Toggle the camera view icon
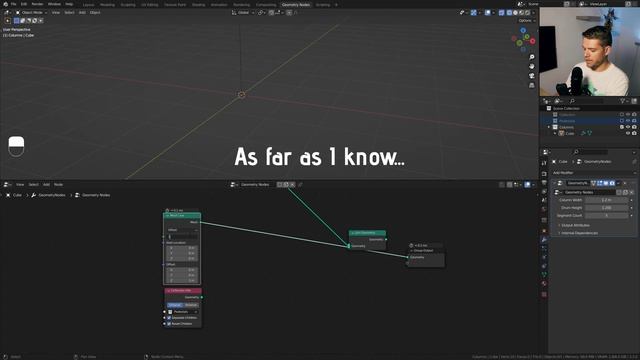This screenshot has width=640, height=360. pyautogui.click(x=531, y=76)
